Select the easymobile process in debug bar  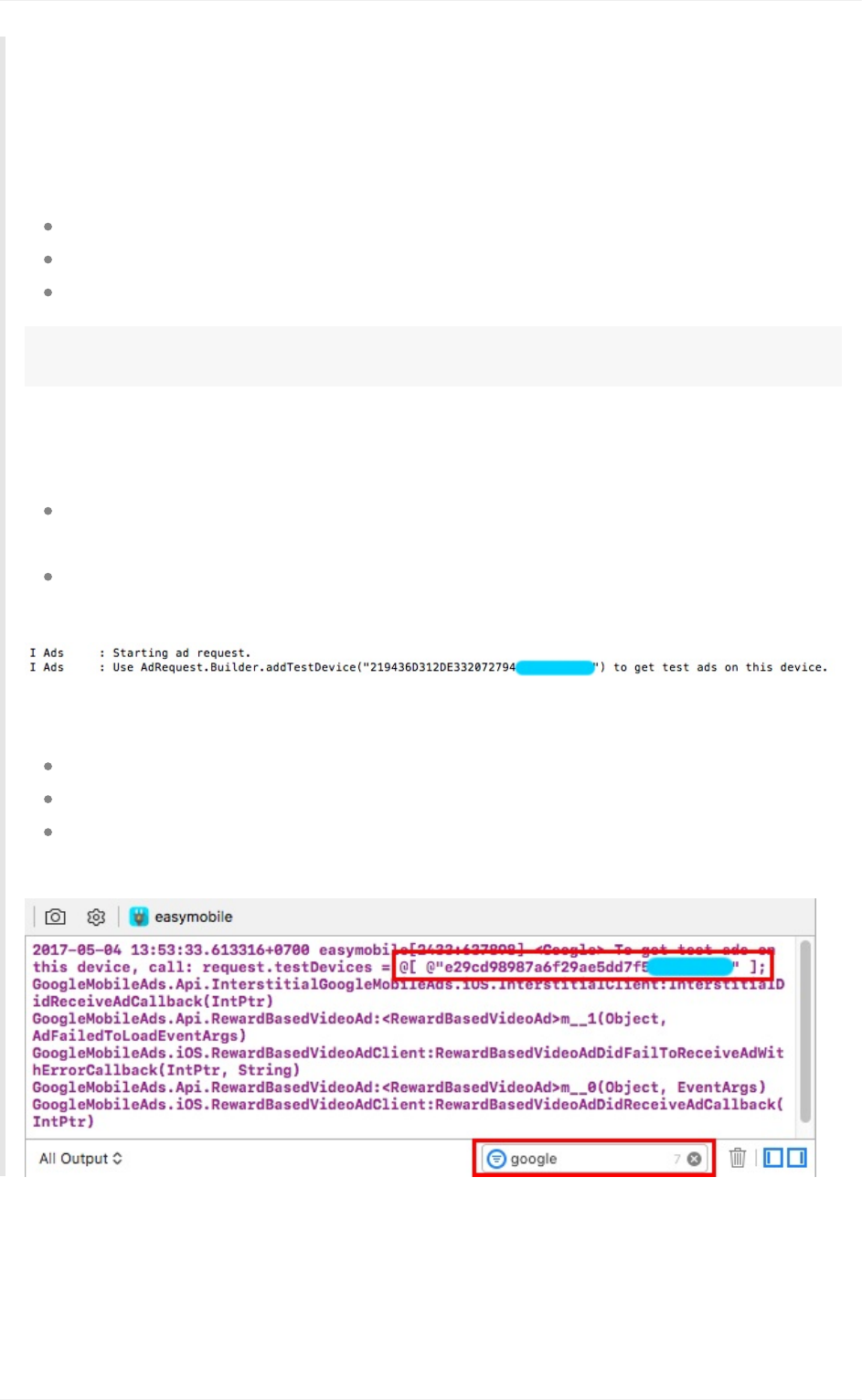(x=181, y=917)
